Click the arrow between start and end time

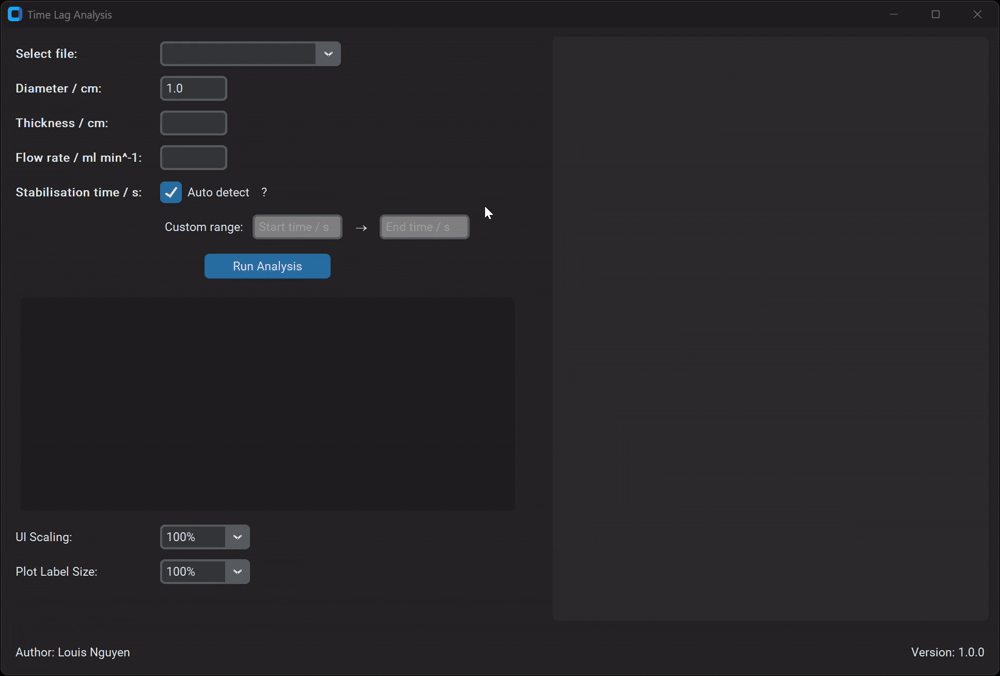(361, 228)
